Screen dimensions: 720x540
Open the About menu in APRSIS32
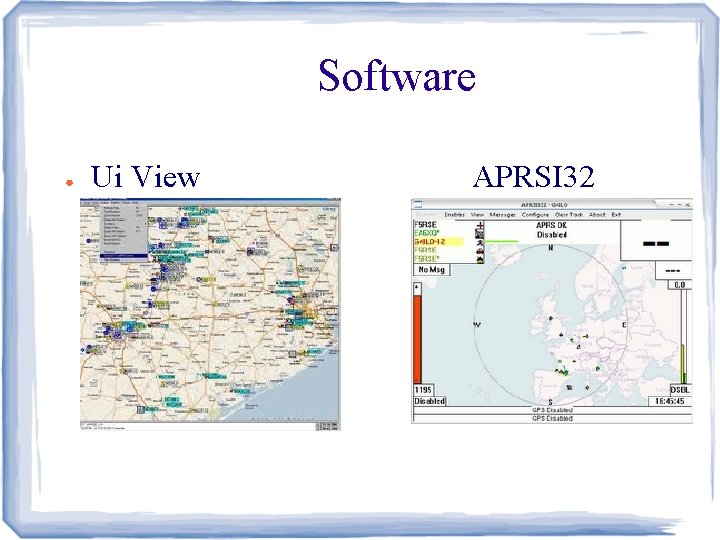tap(597, 214)
